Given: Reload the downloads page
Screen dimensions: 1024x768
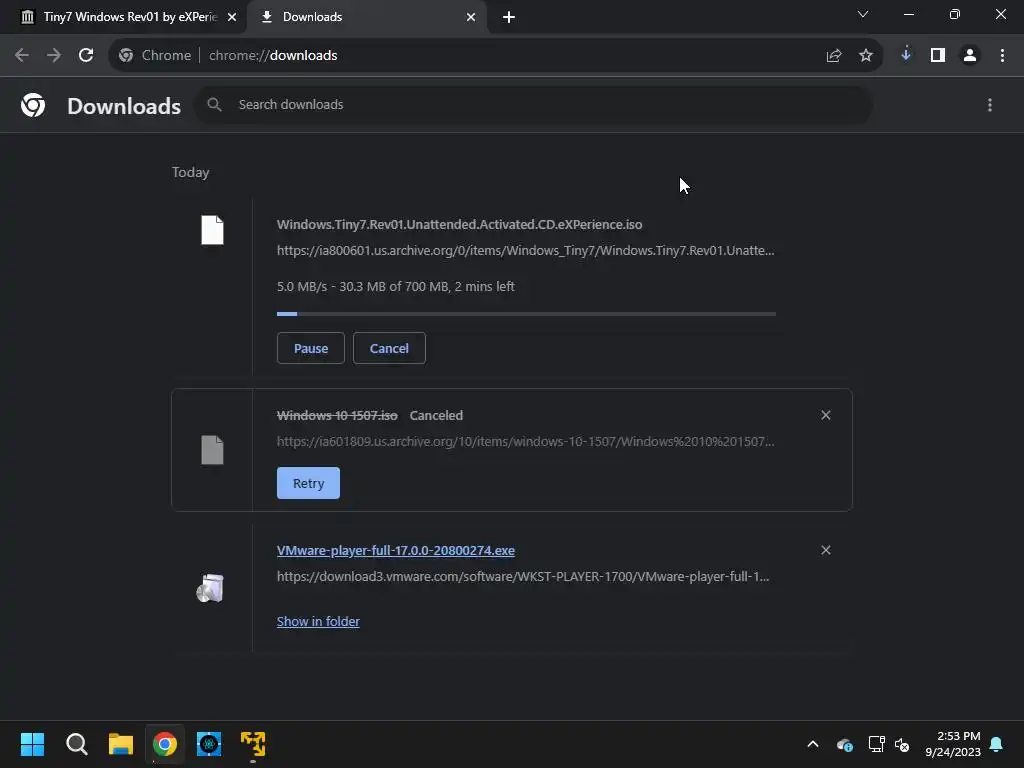Looking at the screenshot, I should [x=86, y=56].
